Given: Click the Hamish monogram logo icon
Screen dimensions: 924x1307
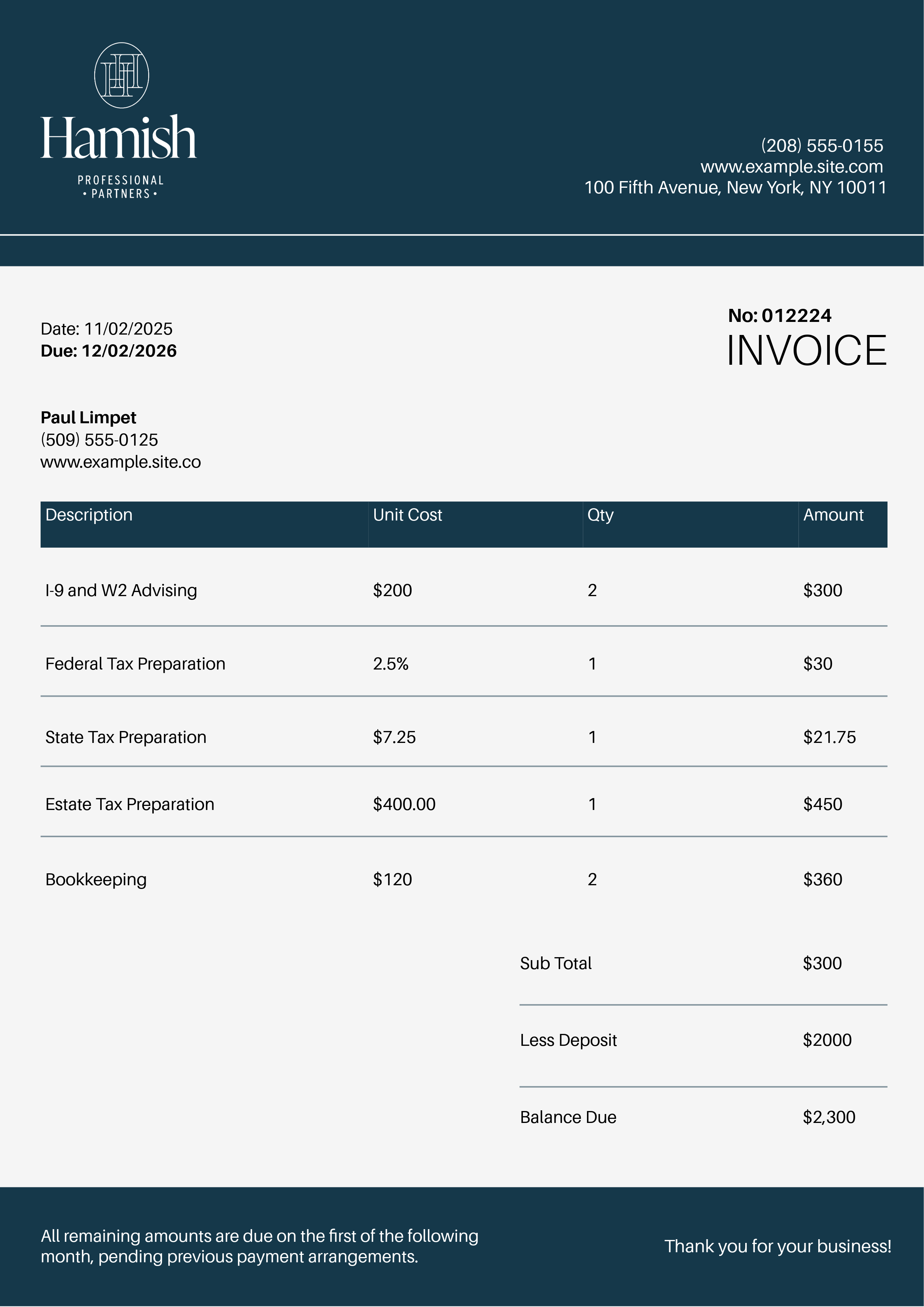Looking at the screenshot, I should pyautogui.click(x=121, y=75).
